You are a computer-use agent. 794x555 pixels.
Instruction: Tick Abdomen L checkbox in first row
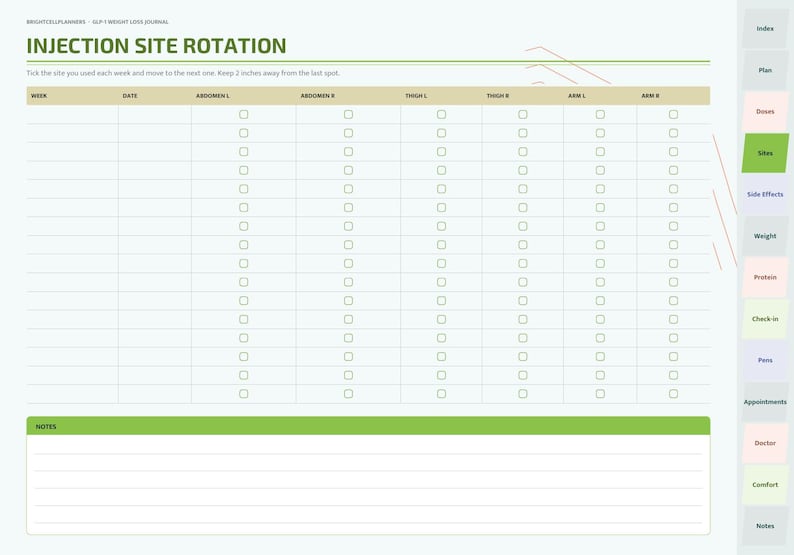[244, 114]
